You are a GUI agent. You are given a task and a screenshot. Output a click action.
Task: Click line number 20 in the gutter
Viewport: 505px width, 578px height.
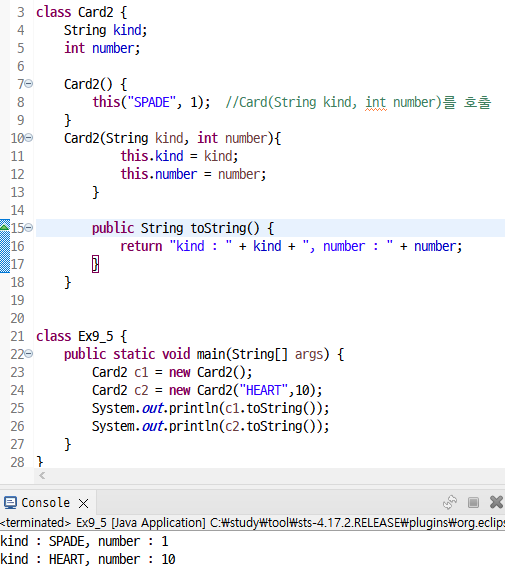tap(17, 318)
